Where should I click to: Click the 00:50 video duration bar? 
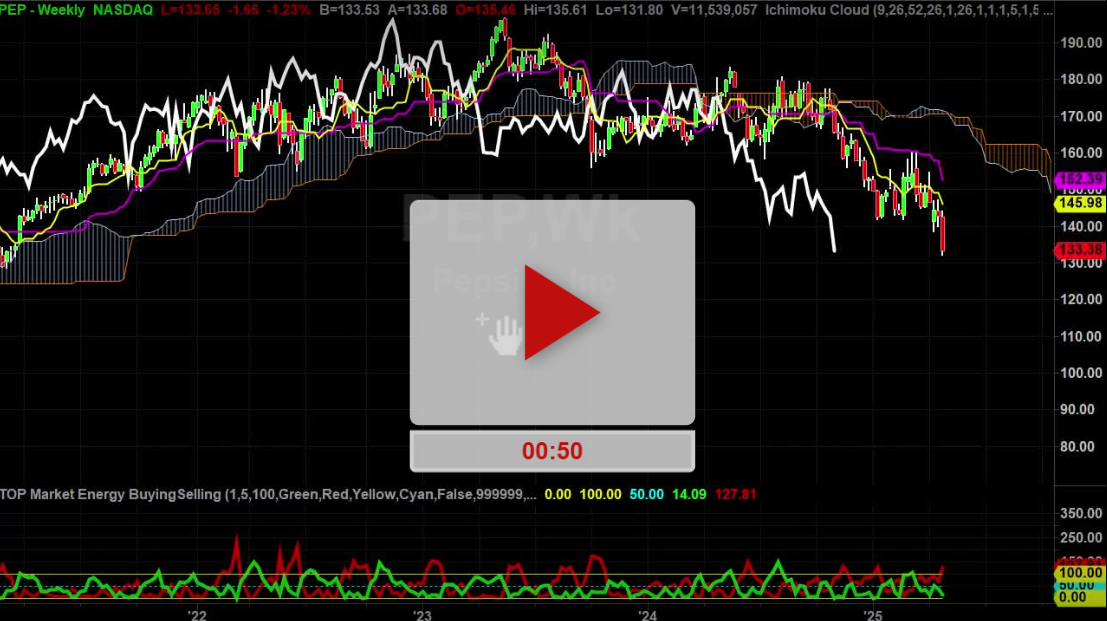(x=552, y=451)
